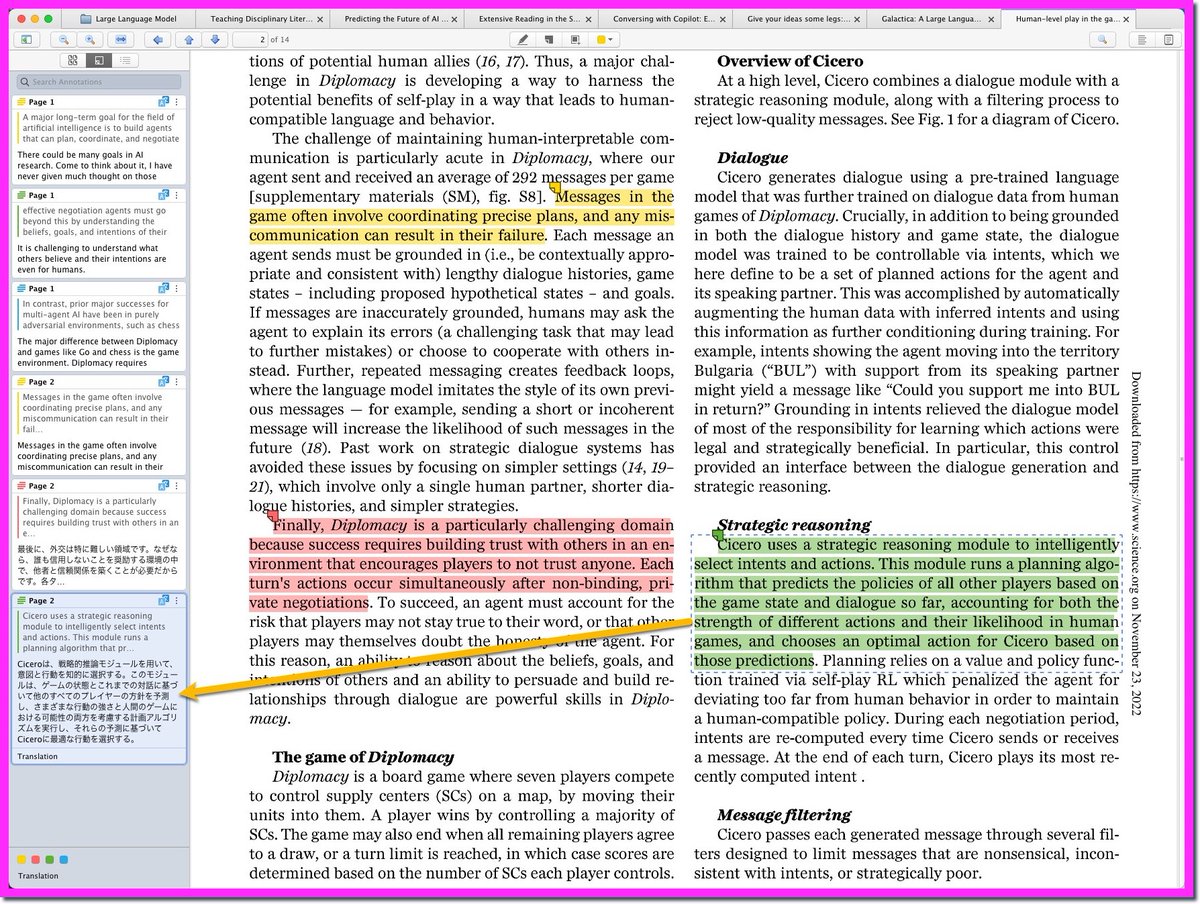1200x904 pixels.
Task: Go to next page with down arrow
Action: tap(213, 39)
